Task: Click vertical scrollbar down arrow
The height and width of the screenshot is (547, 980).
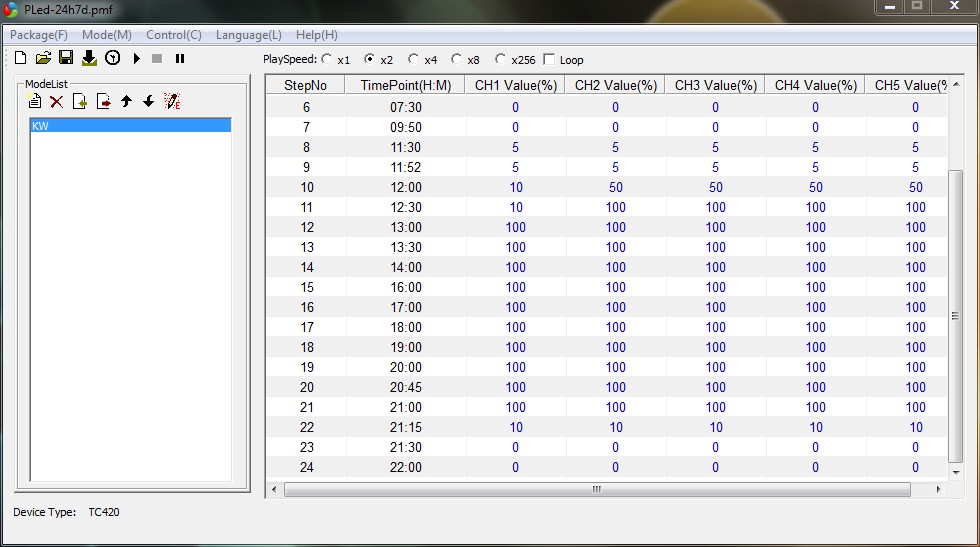Action: pos(956,473)
